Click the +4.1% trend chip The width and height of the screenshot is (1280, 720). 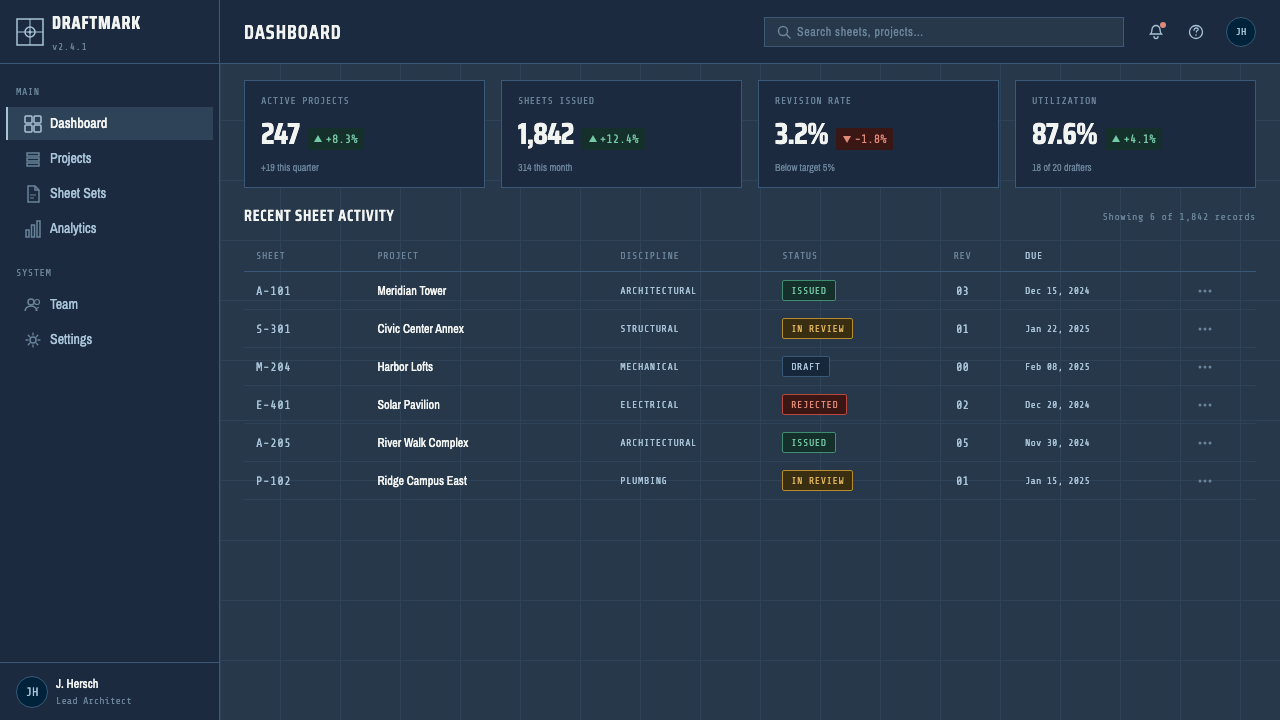point(1133,139)
